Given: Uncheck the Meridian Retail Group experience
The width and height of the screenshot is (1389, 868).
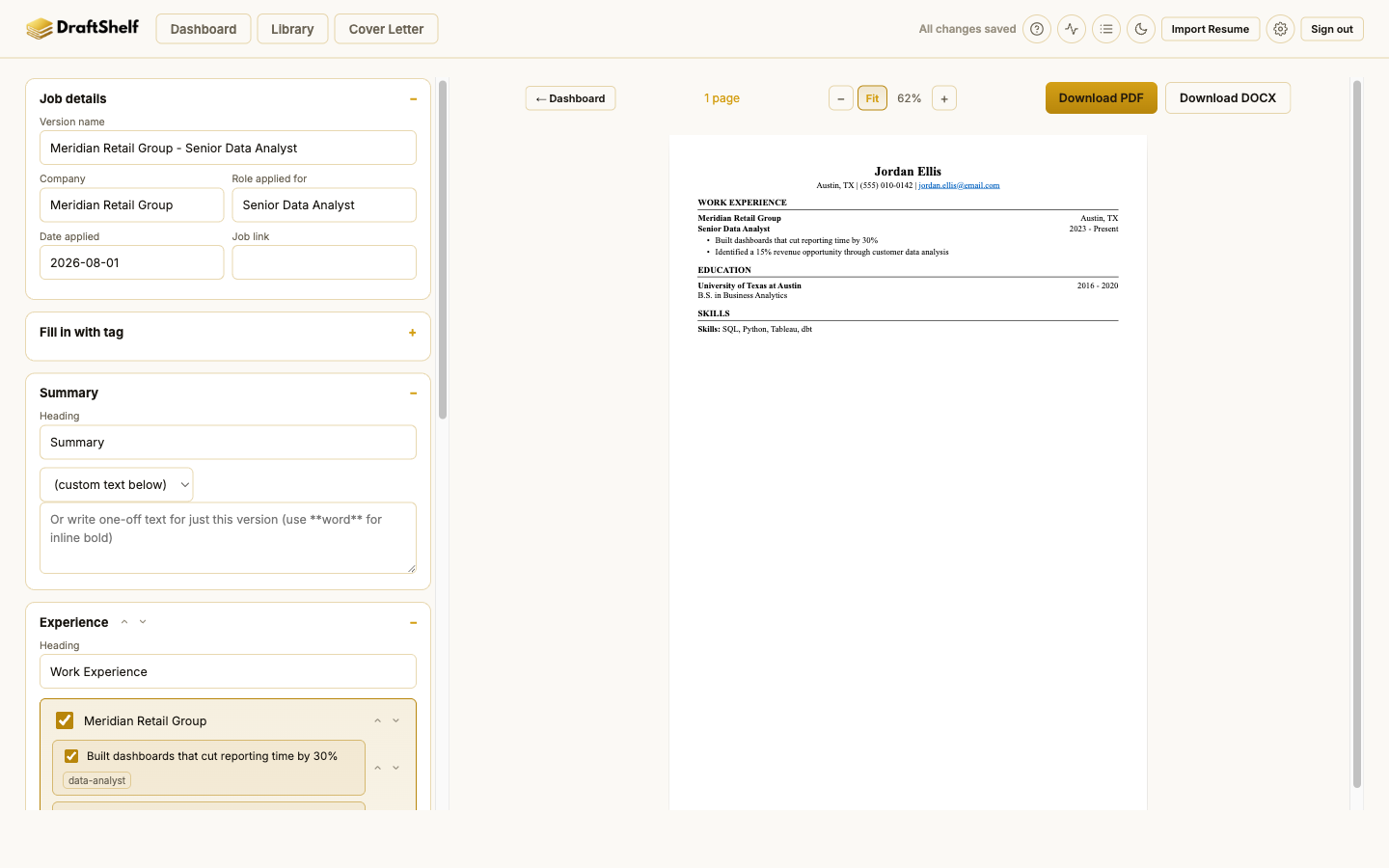Looking at the screenshot, I should [x=65, y=720].
